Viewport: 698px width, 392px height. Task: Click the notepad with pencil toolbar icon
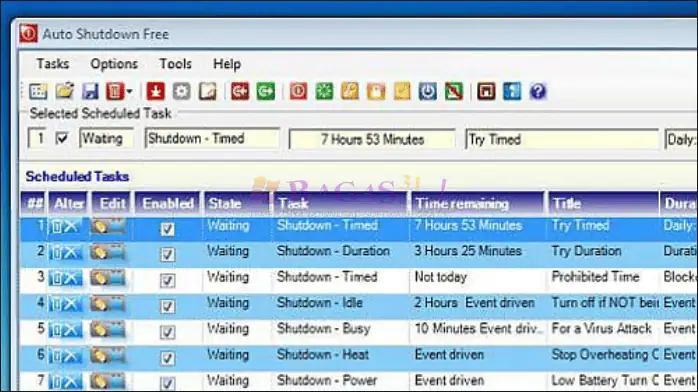[x=207, y=91]
